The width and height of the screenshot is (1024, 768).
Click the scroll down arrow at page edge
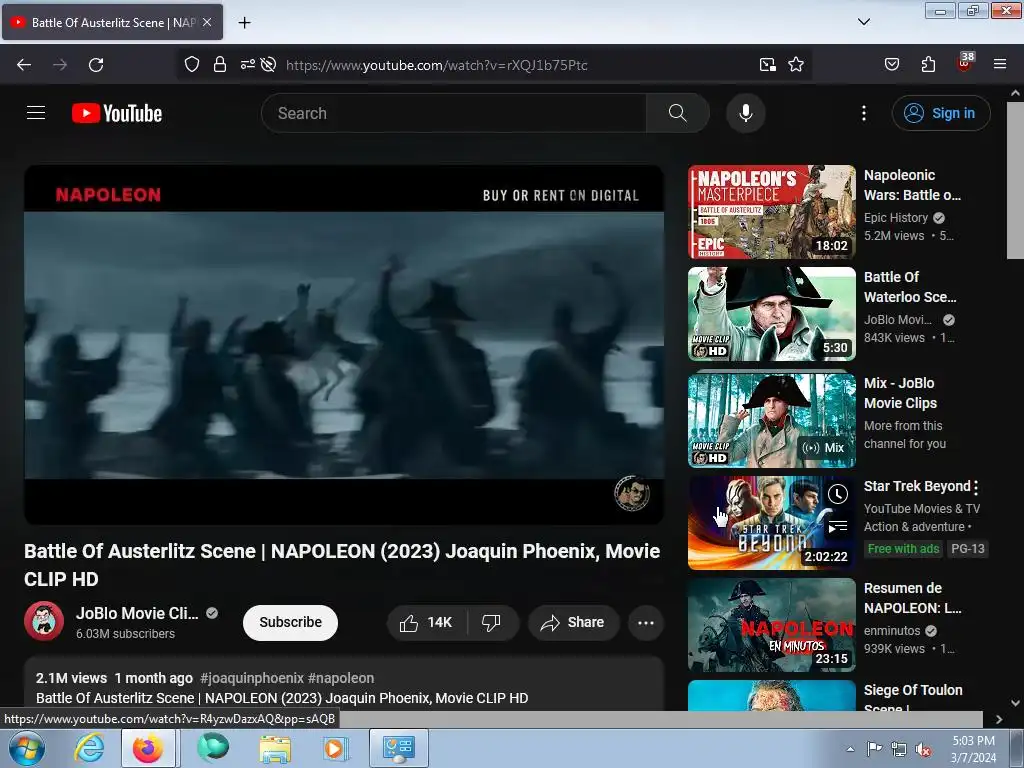pos(1015,703)
